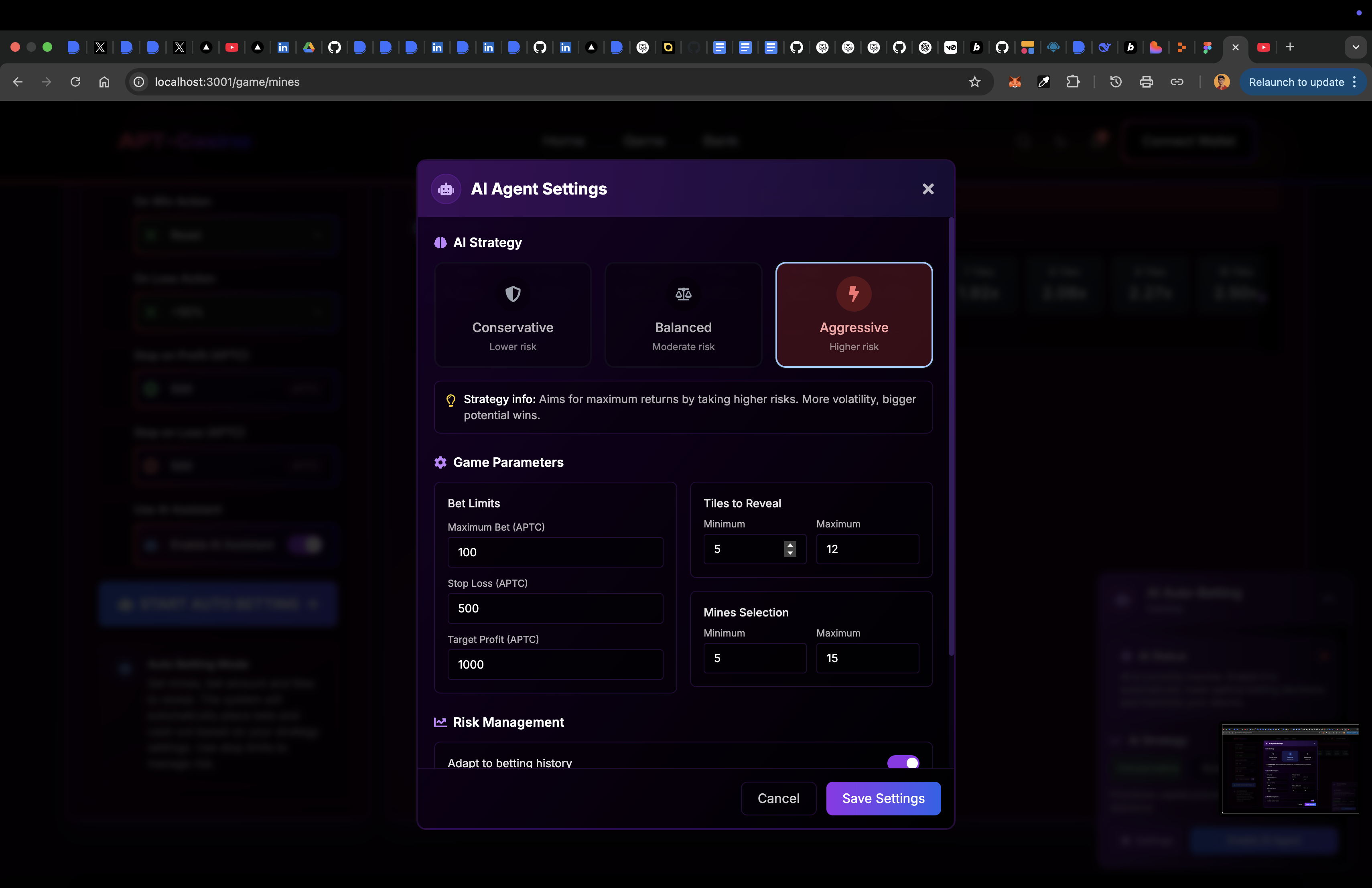Image resolution: width=1372 pixels, height=888 pixels.
Task: Click the MetaMask fox extension icon
Action: (1015, 82)
